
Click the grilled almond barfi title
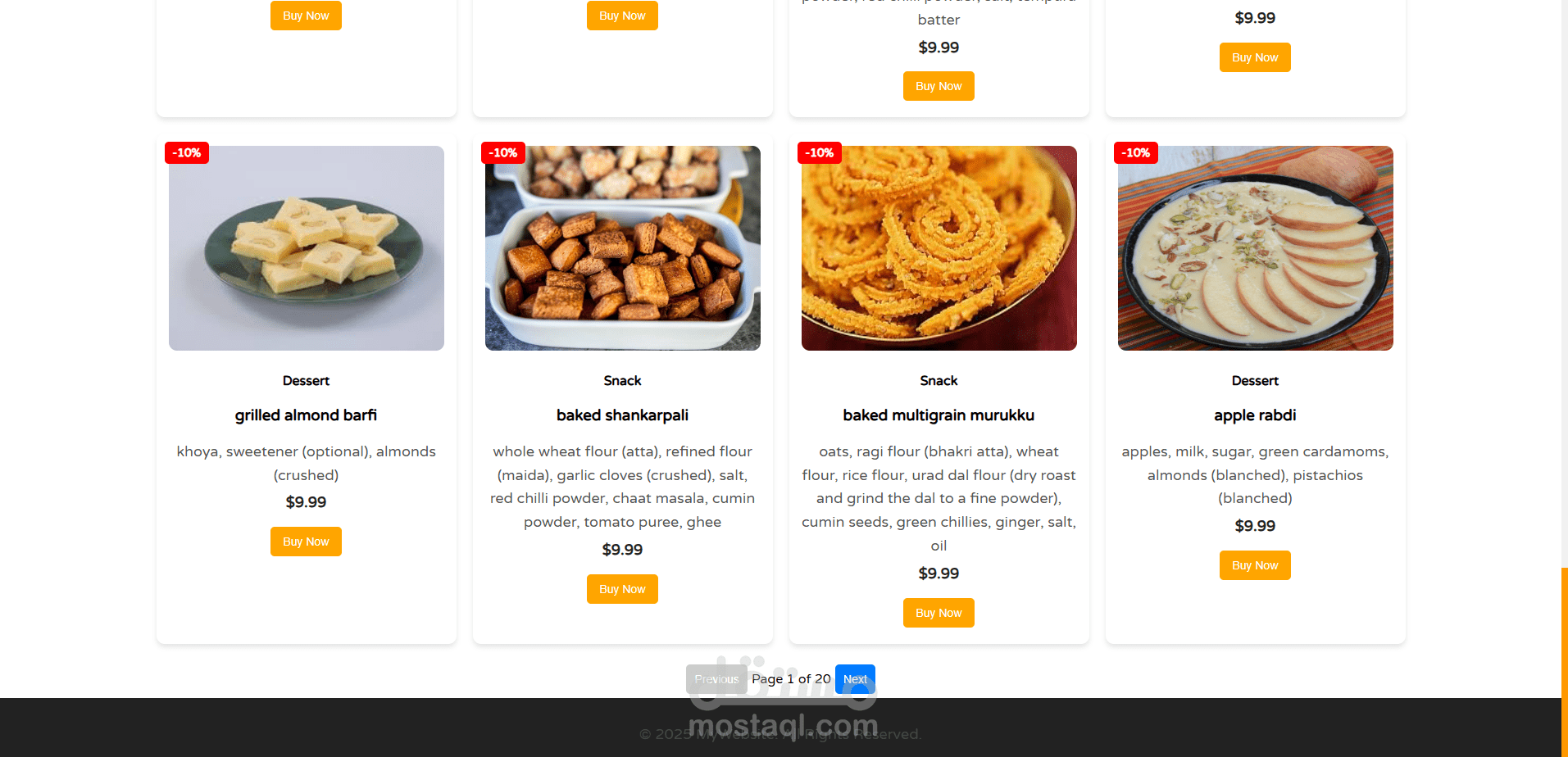point(306,415)
